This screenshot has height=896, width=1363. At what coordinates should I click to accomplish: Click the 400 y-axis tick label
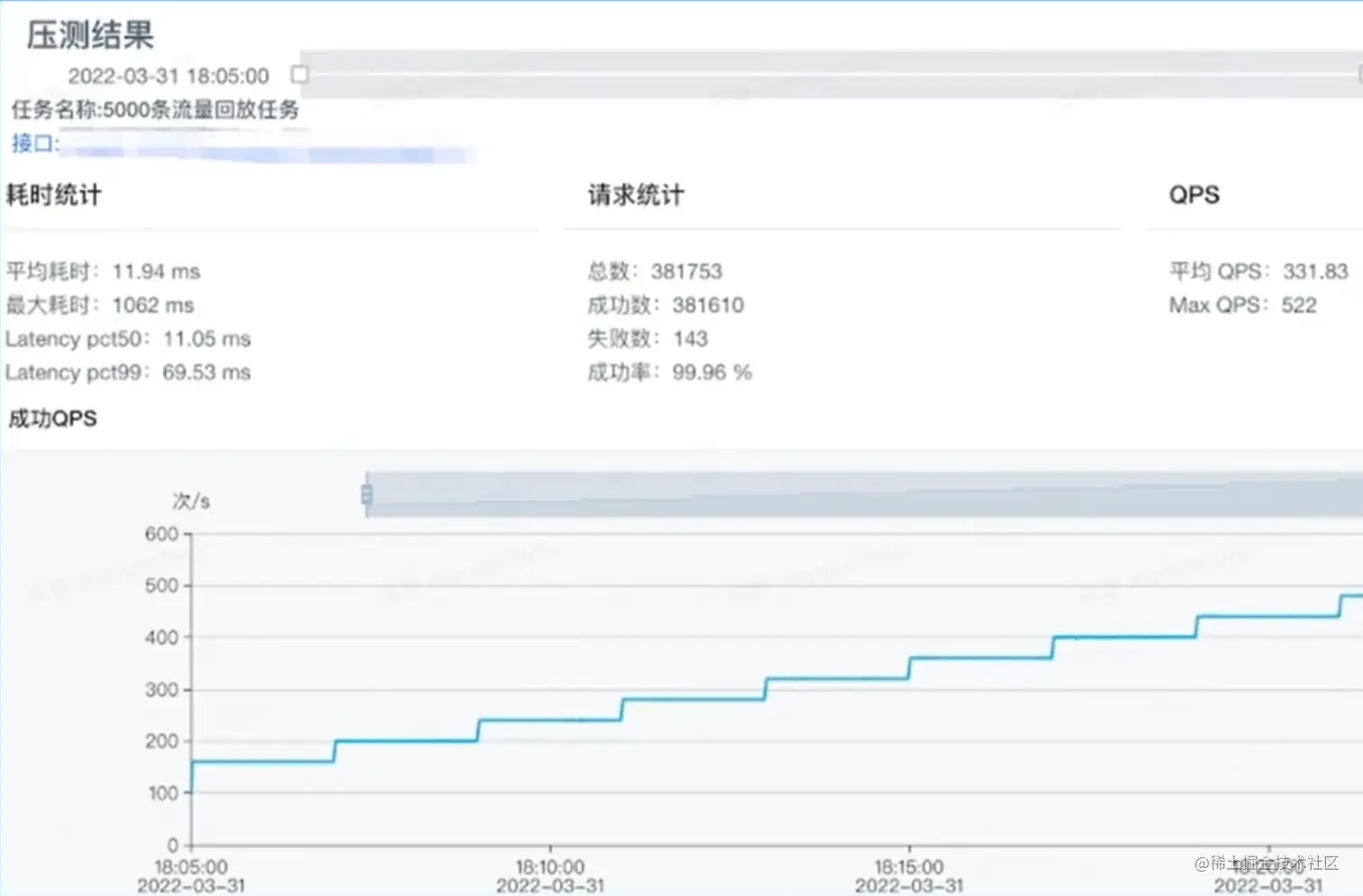(x=162, y=637)
